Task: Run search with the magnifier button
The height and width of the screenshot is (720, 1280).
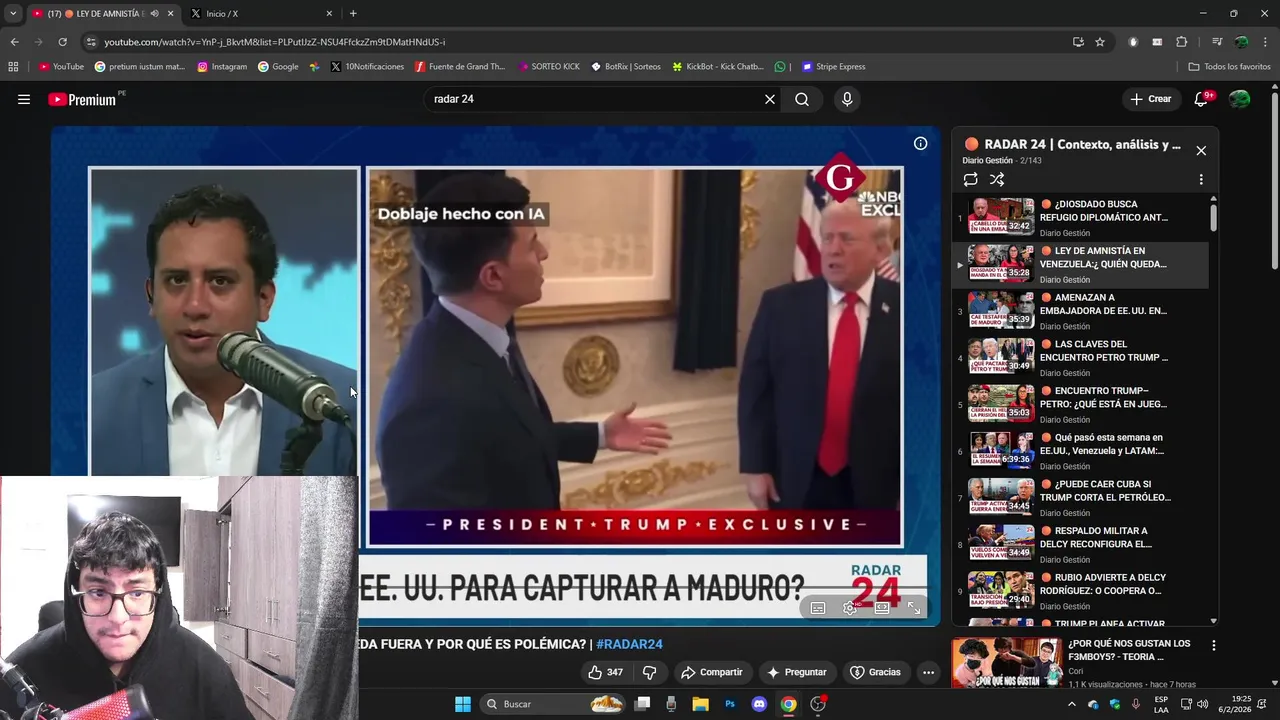Action: click(x=802, y=99)
